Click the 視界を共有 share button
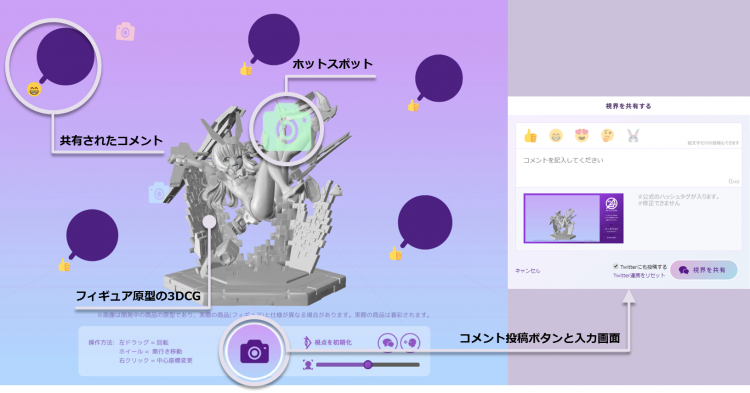This screenshot has width=750, height=393. pos(704,270)
